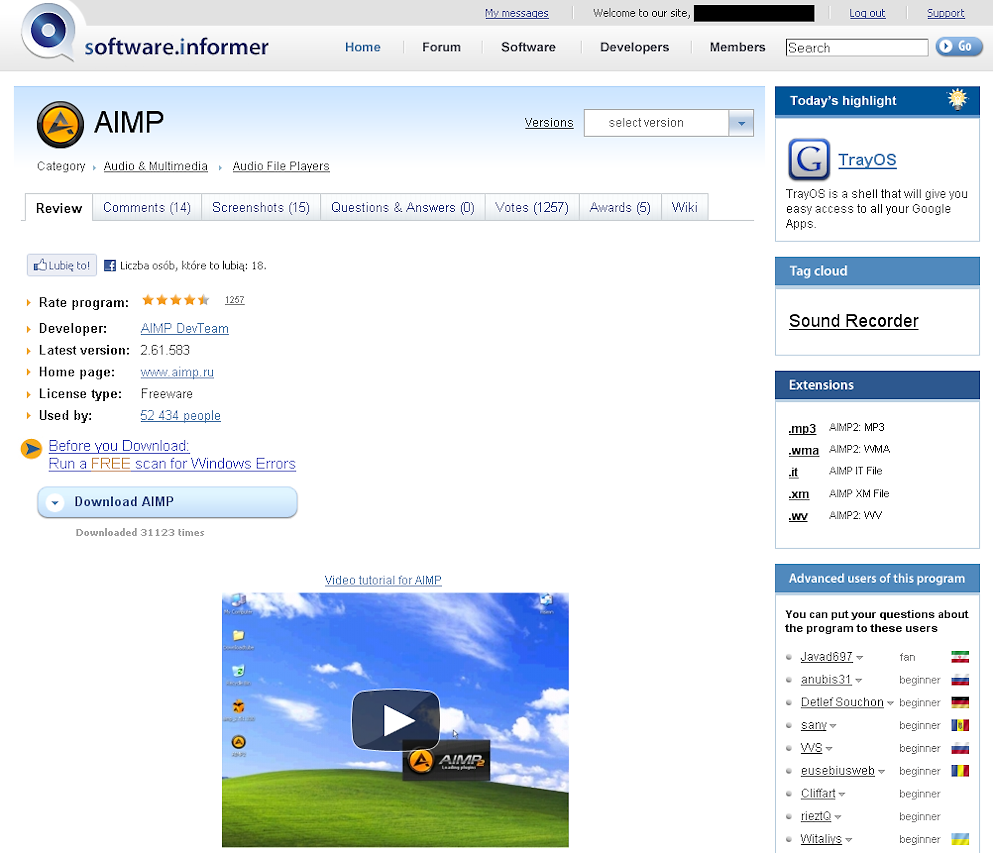Expand the VVS user dropdown arrow
The width and height of the screenshot is (993, 853).
pos(828,749)
